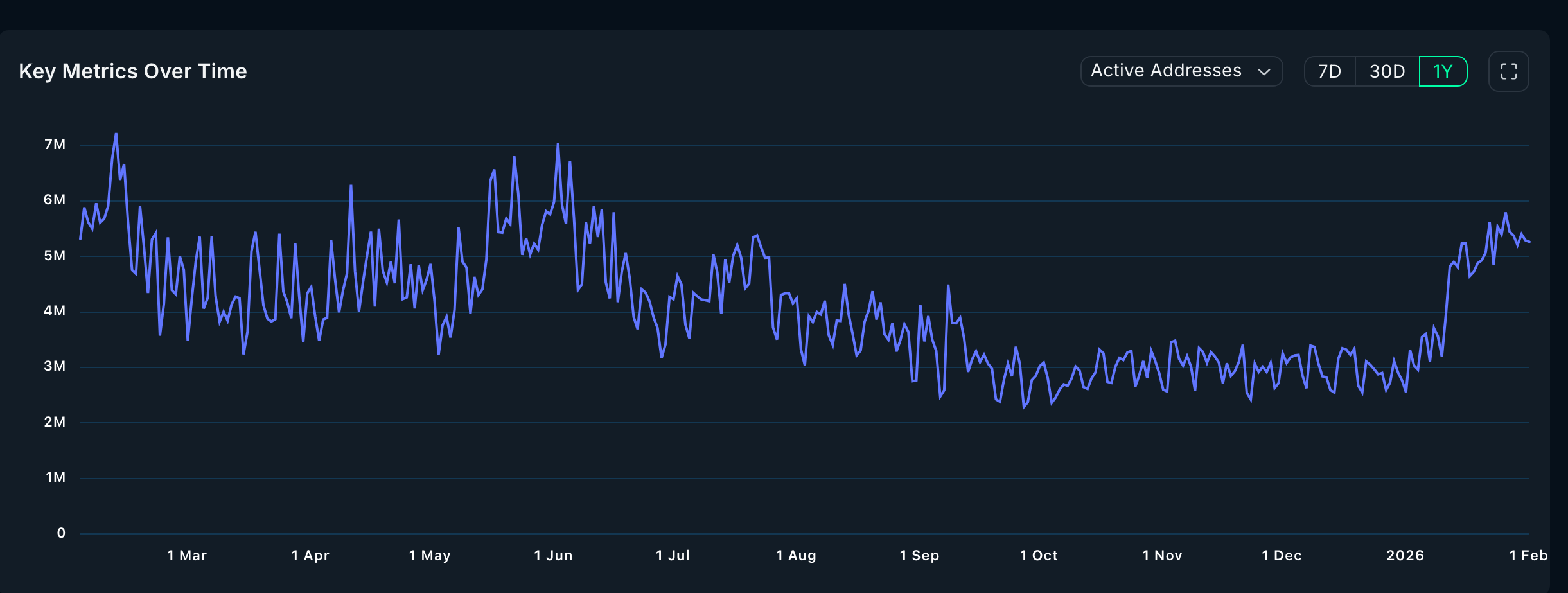Open the Active Addresses metric dropdown
The height and width of the screenshot is (593, 1568).
point(1181,71)
